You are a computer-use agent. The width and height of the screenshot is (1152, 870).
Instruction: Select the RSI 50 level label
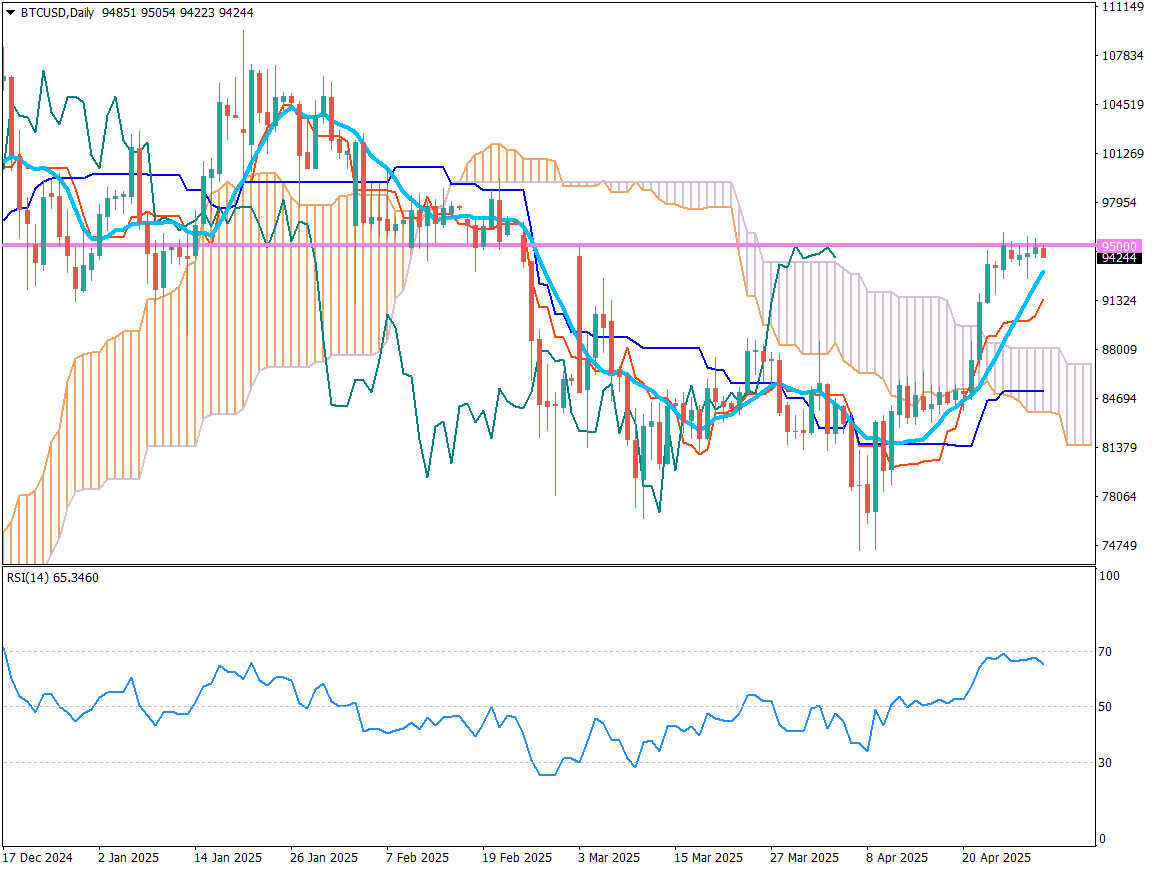click(x=1106, y=707)
